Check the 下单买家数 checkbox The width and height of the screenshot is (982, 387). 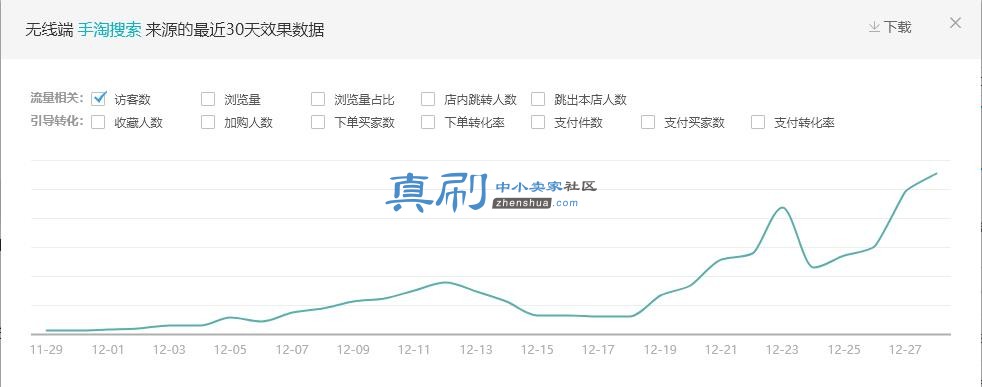point(318,122)
